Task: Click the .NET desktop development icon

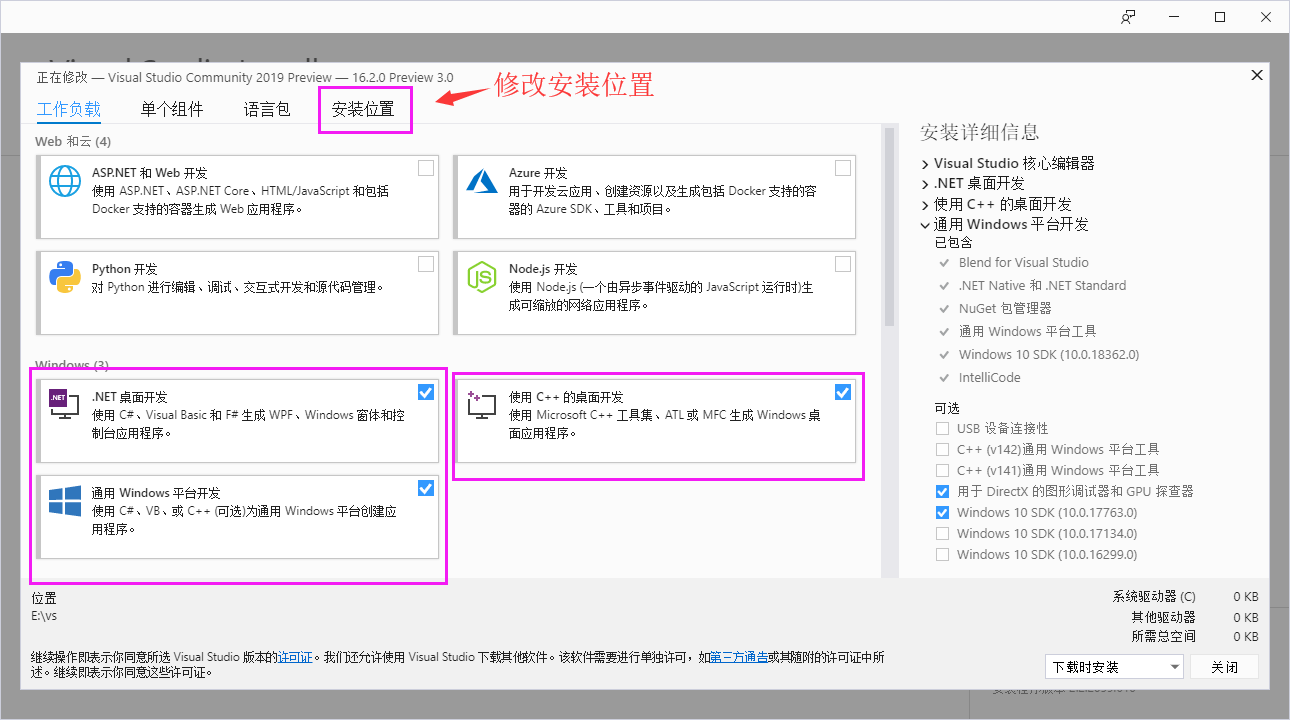Action: click(x=65, y=404)
